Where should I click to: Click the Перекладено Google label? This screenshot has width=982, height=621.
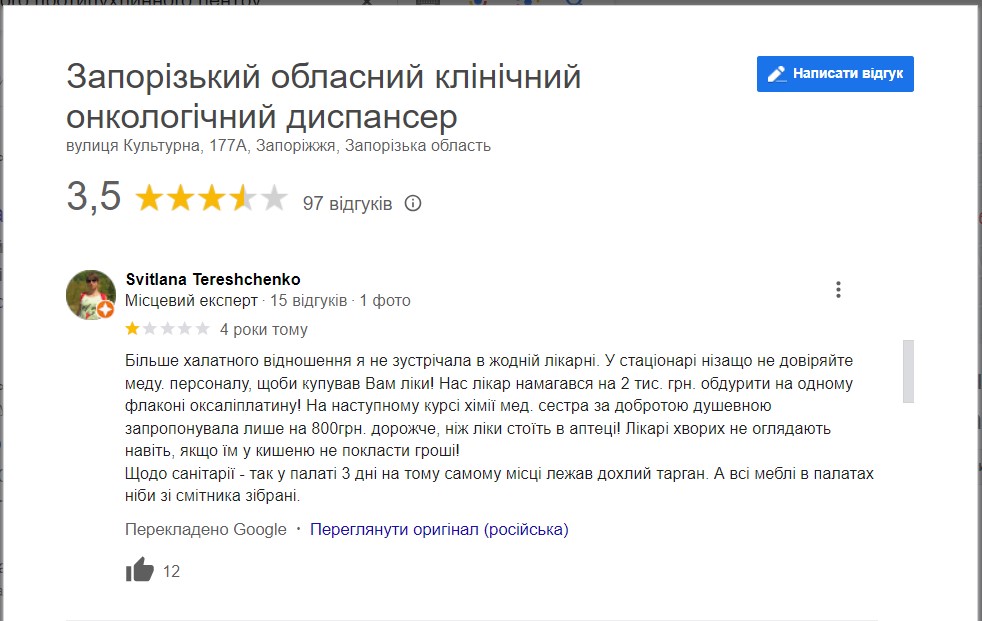click(x=205, y=529)
